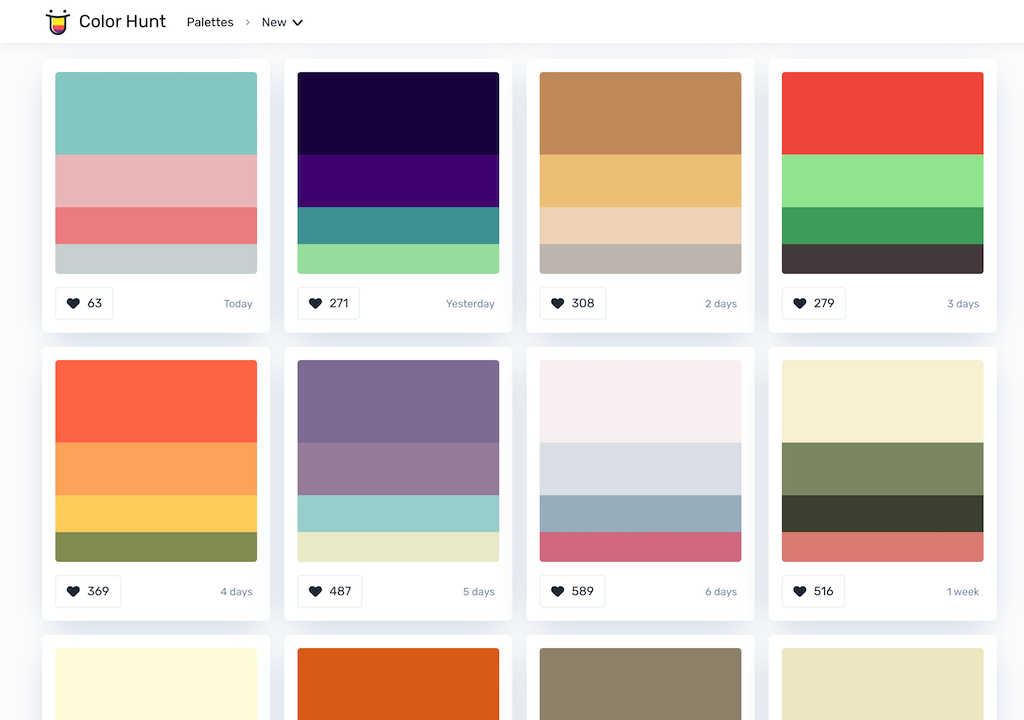Select the orange-red swatch in the 4 days palette
This screenshot has width=1024, height=720.
(156, 402)
